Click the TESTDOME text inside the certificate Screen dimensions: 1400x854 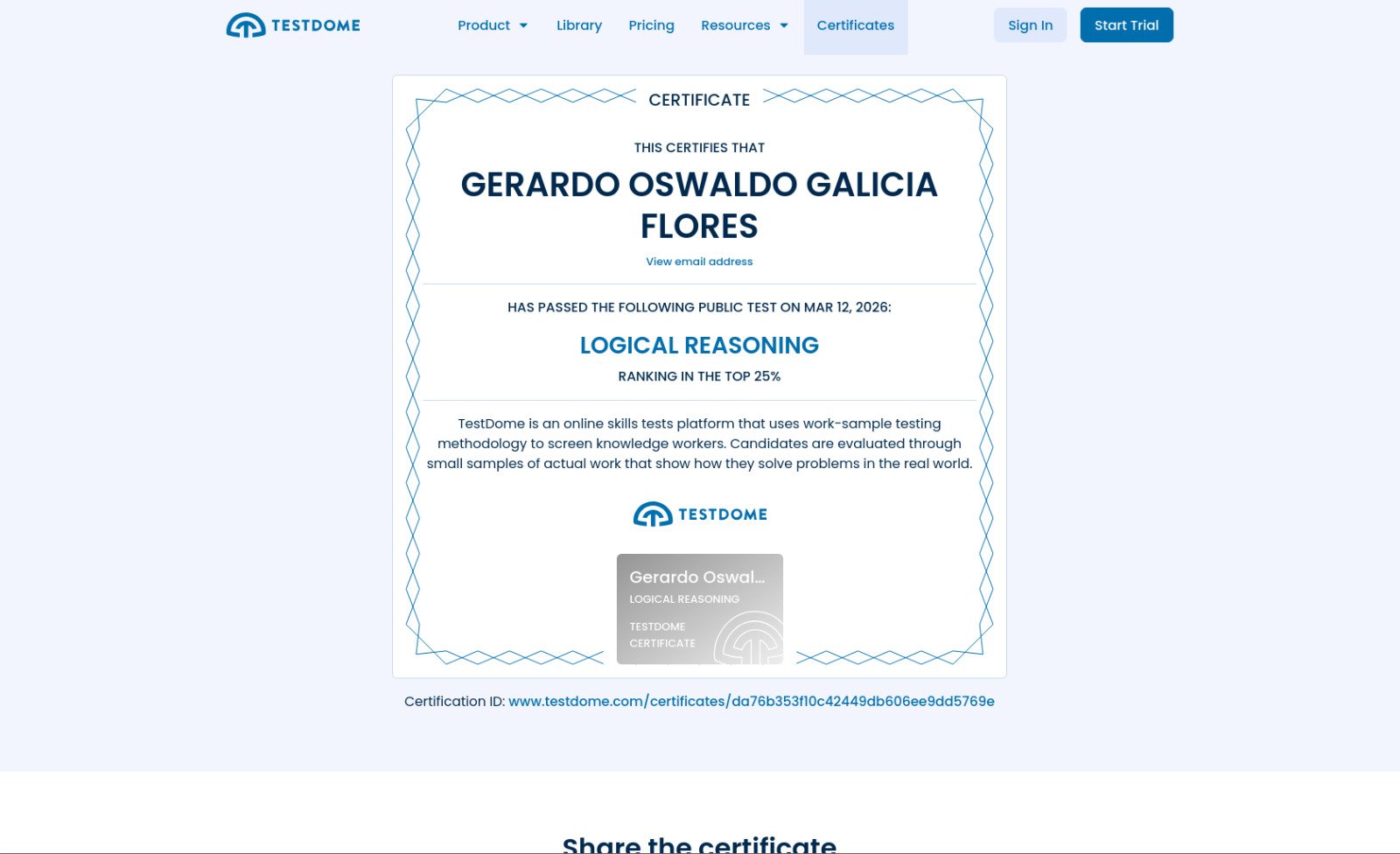click(723, 514)
